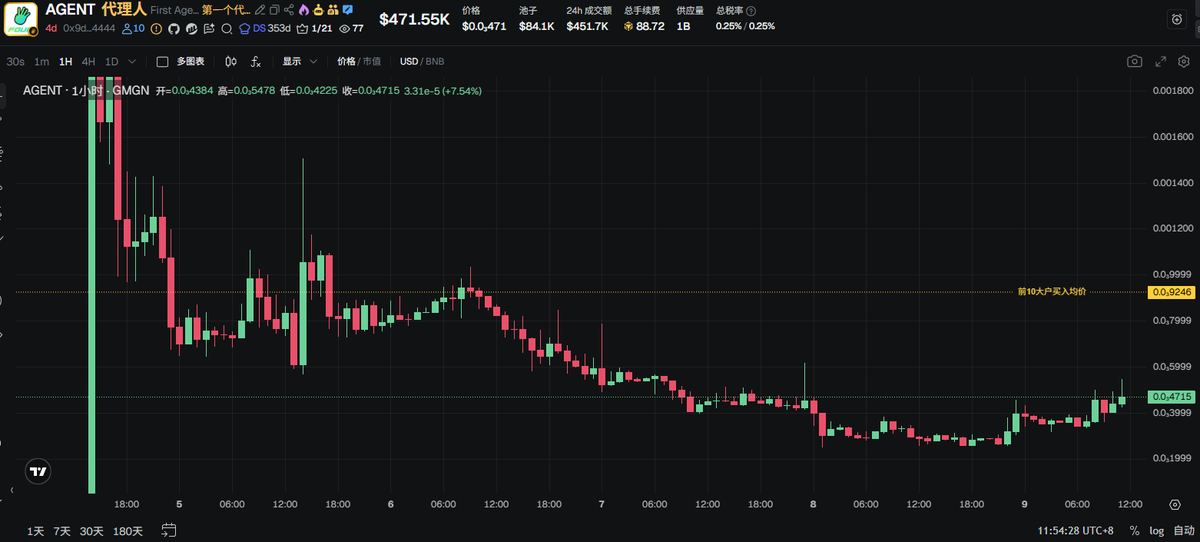The height and width of the screenshot is (542, 1200).
Task: Toggle 自动 auto scale
Action: click(x=1183, y=530)
